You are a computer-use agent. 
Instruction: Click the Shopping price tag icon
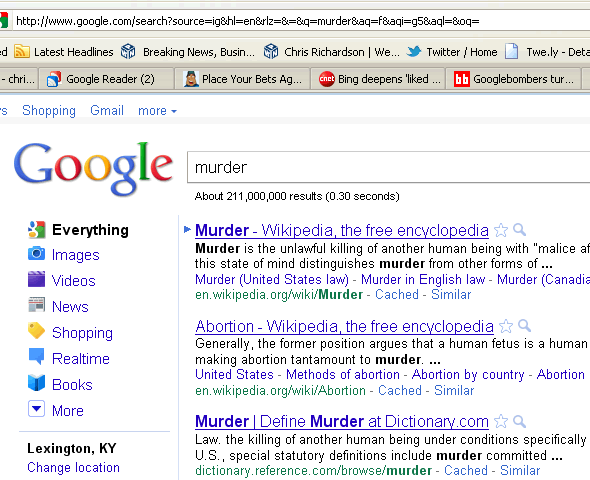[x=36, y=330]
